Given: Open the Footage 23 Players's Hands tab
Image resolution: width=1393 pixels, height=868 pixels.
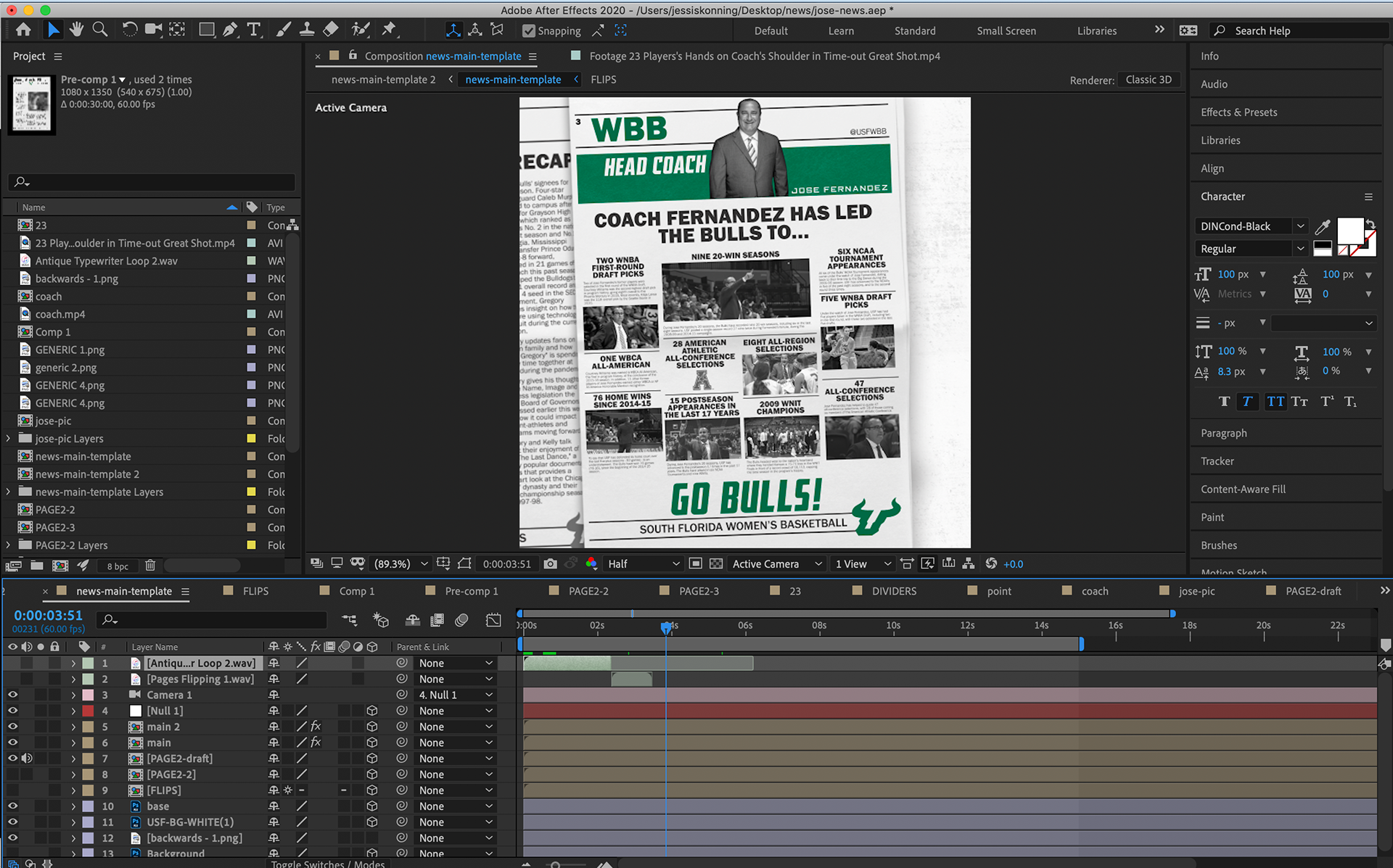Looking at the screenshot, I should tap(765, 56).
